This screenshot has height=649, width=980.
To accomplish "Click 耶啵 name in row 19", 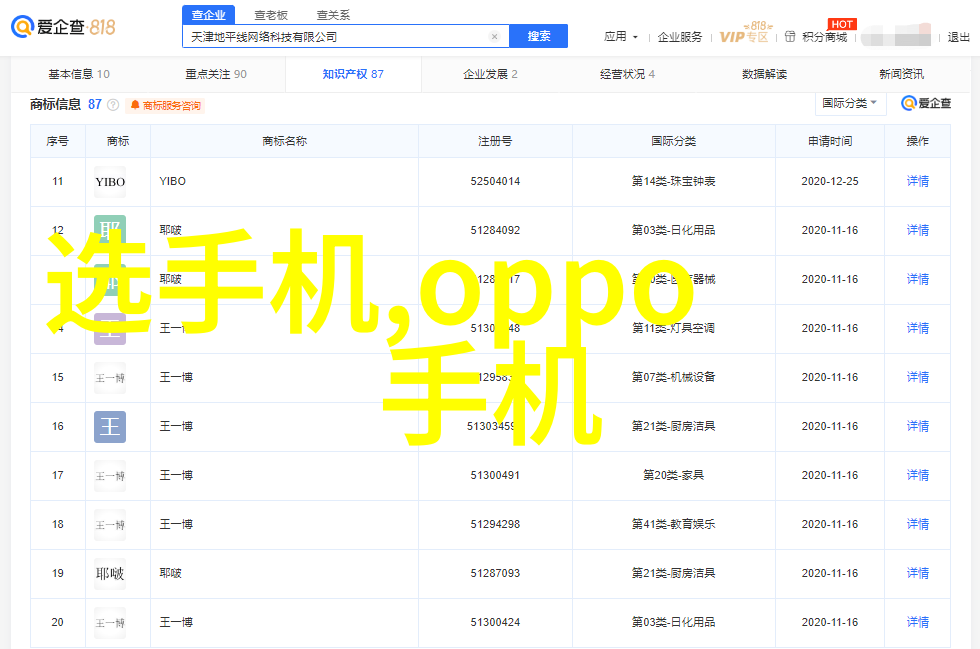I will coord(170,573).
